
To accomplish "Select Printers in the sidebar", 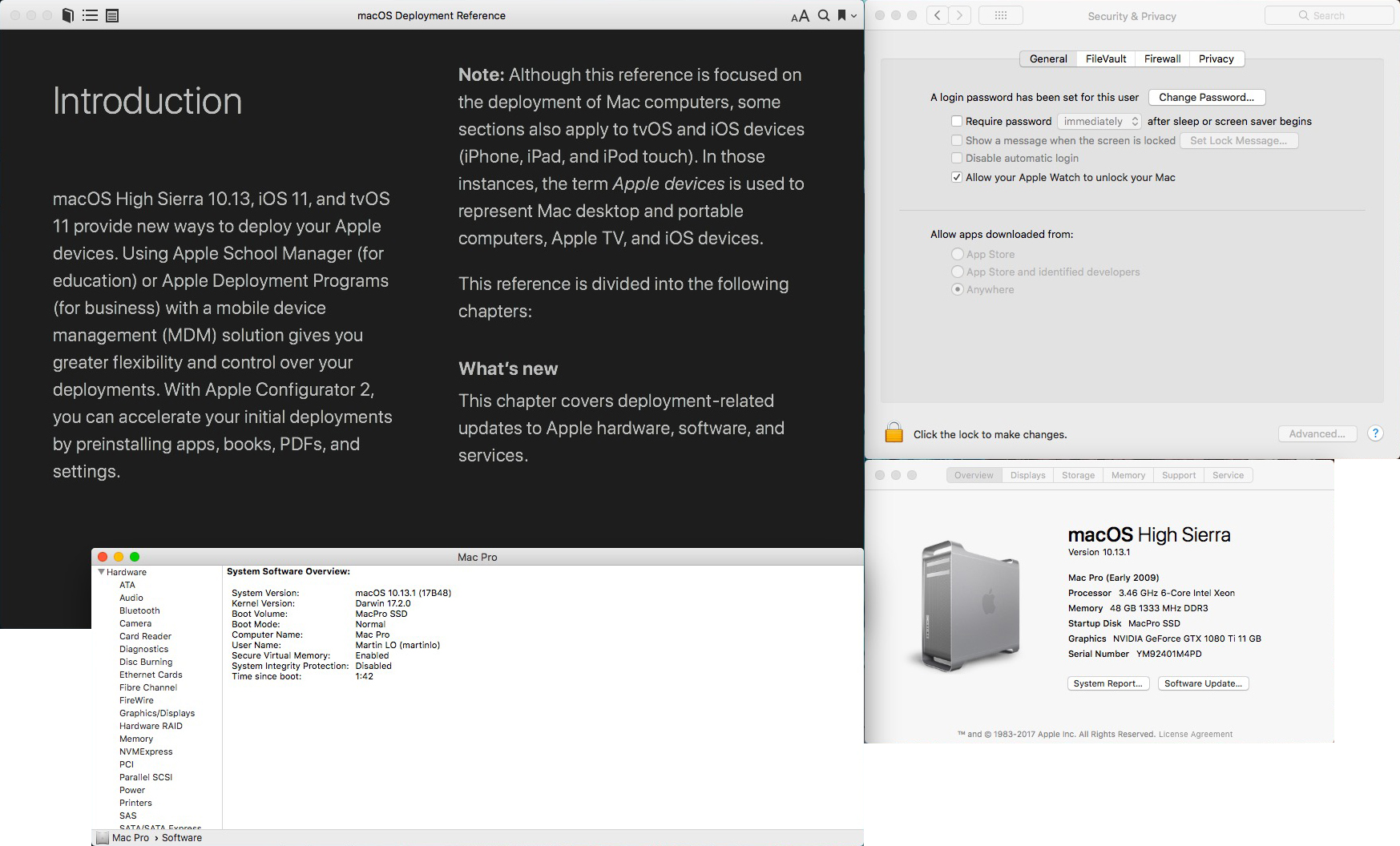I will 135,803.
